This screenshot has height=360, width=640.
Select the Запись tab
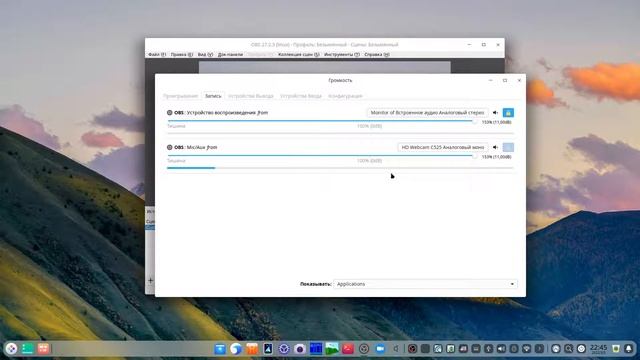click(213, 96)
